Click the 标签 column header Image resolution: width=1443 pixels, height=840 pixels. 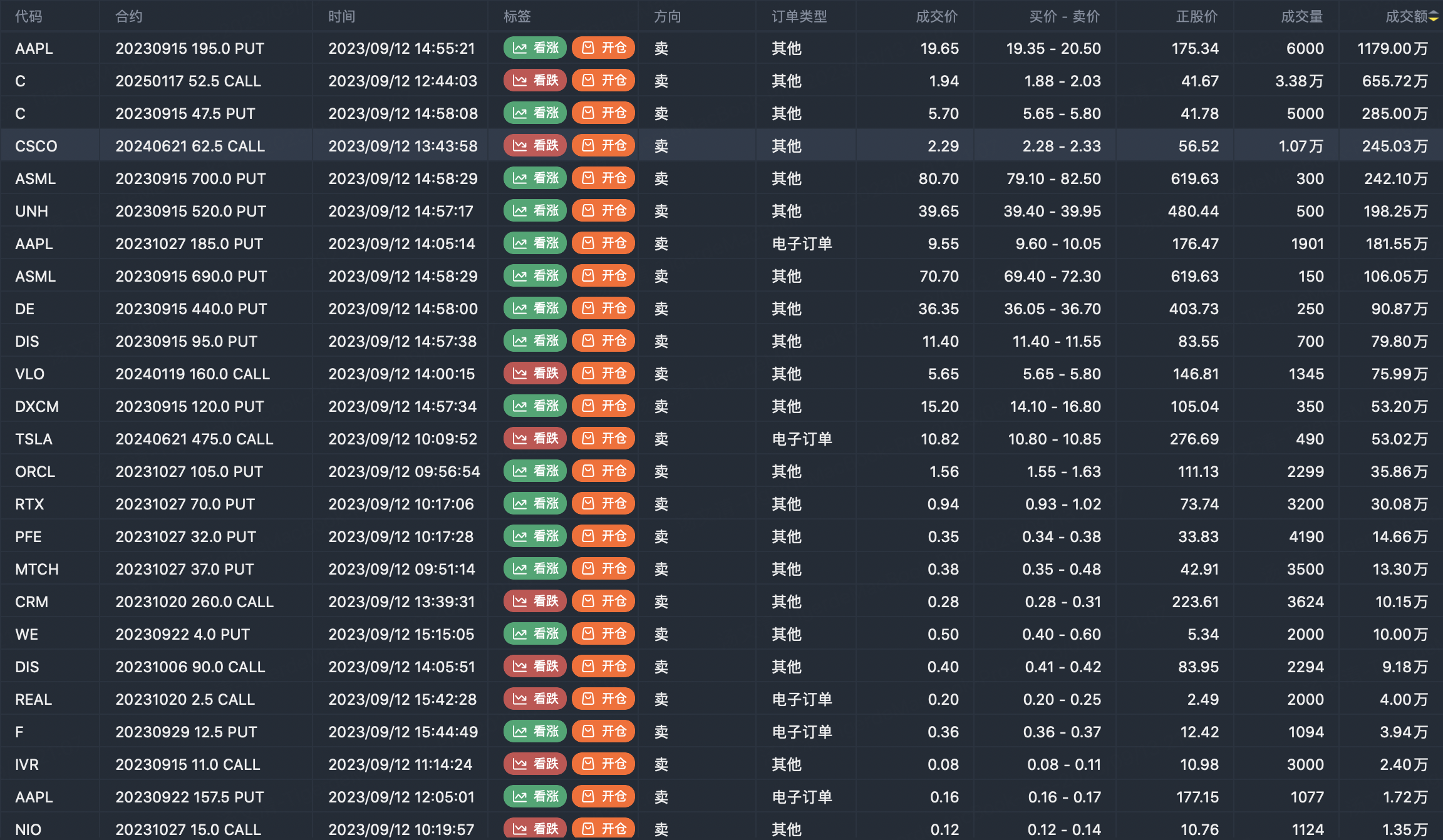click(x=517, y=17)
